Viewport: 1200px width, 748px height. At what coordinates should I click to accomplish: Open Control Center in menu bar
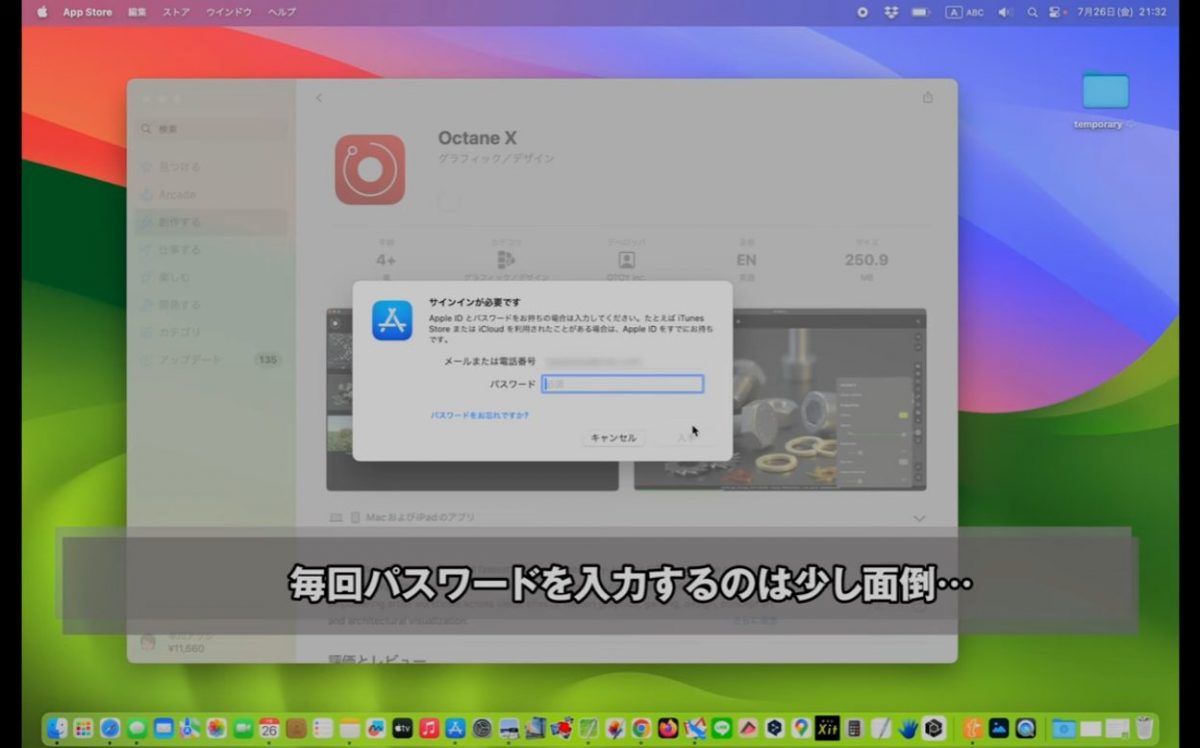click(1055, 12)
